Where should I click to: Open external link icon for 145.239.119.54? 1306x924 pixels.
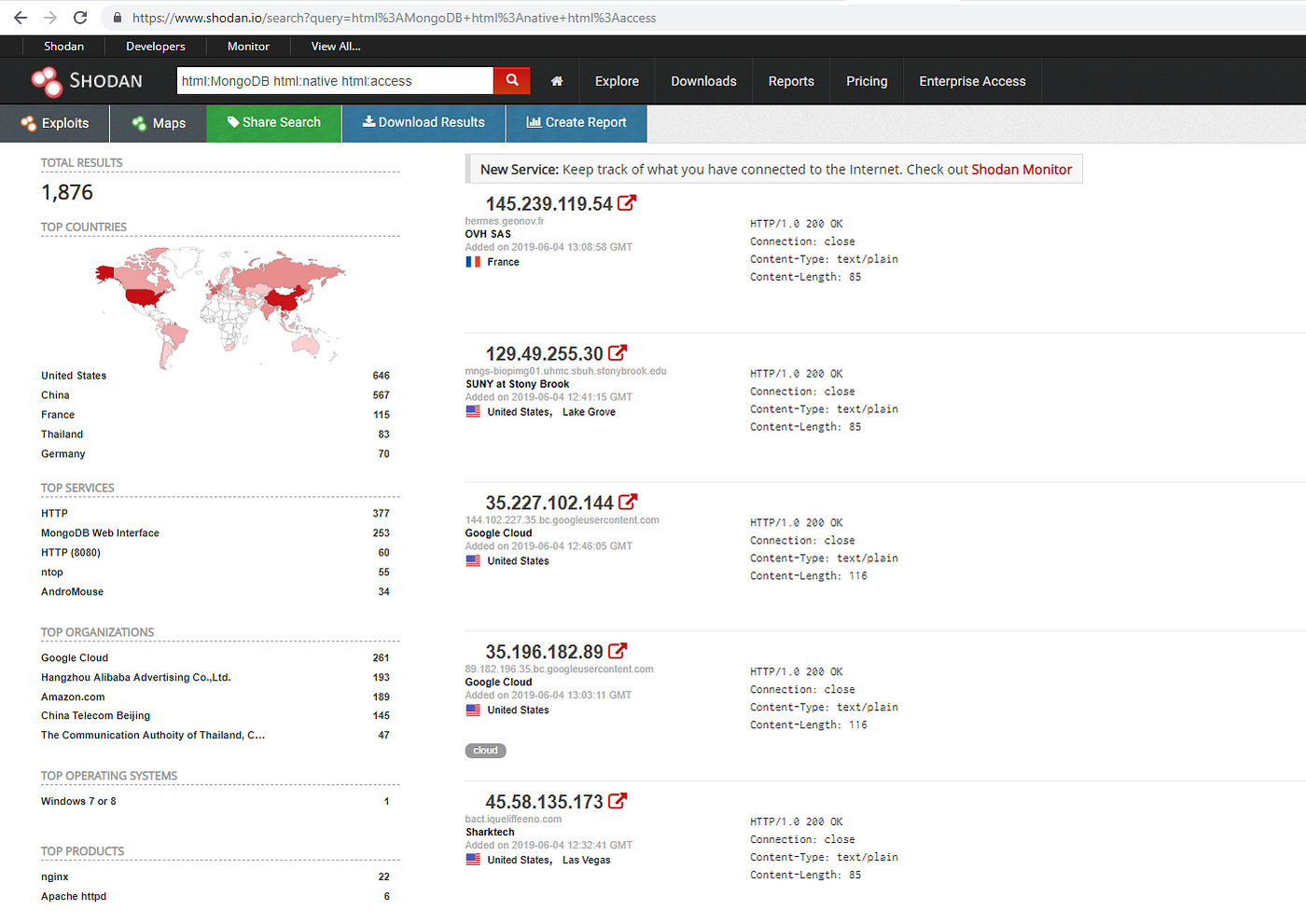pos(627,202)
